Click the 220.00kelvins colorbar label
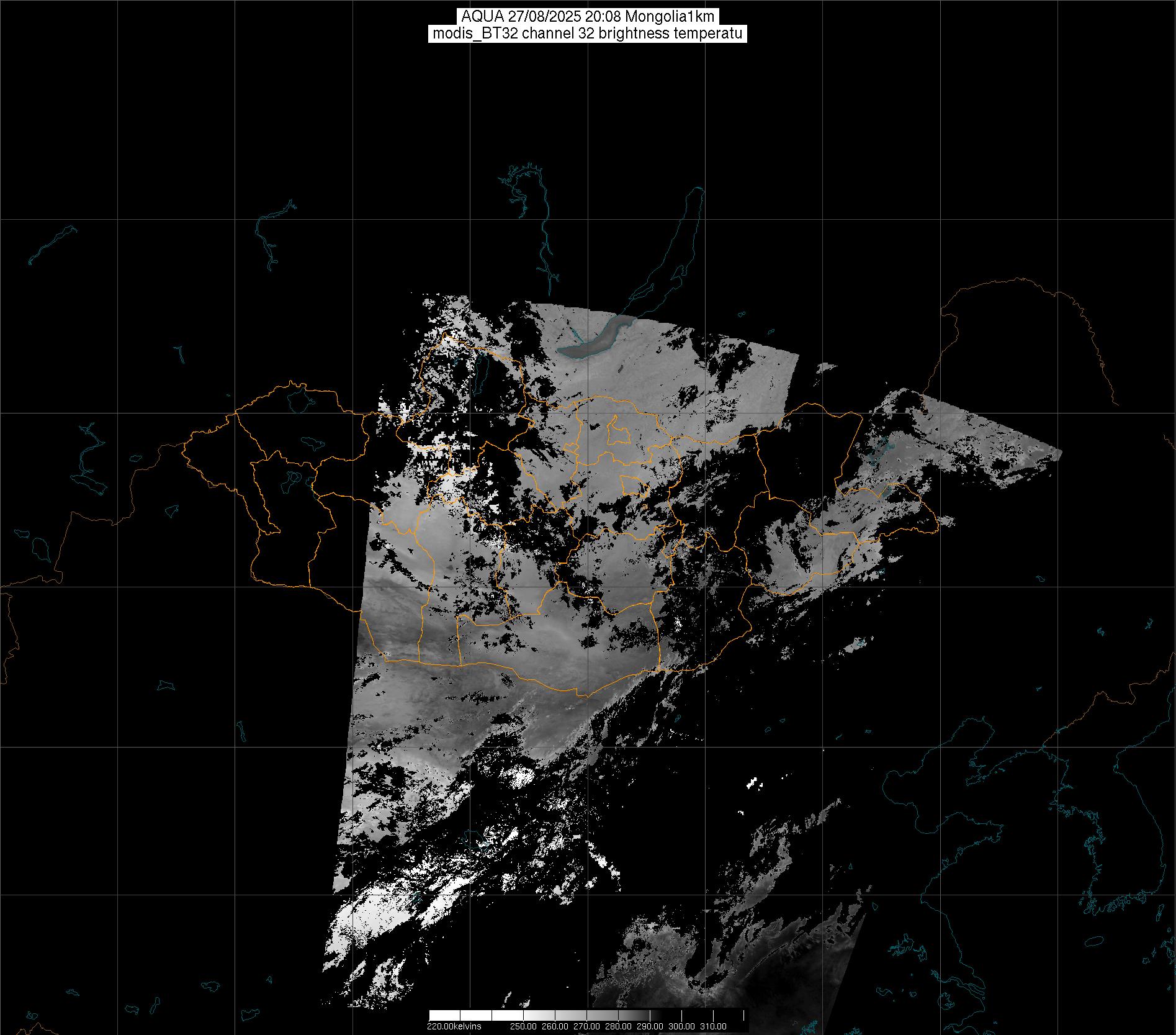This screenshot has height=1035, width=1176. pyautogui.click(x=454, y=1026)
